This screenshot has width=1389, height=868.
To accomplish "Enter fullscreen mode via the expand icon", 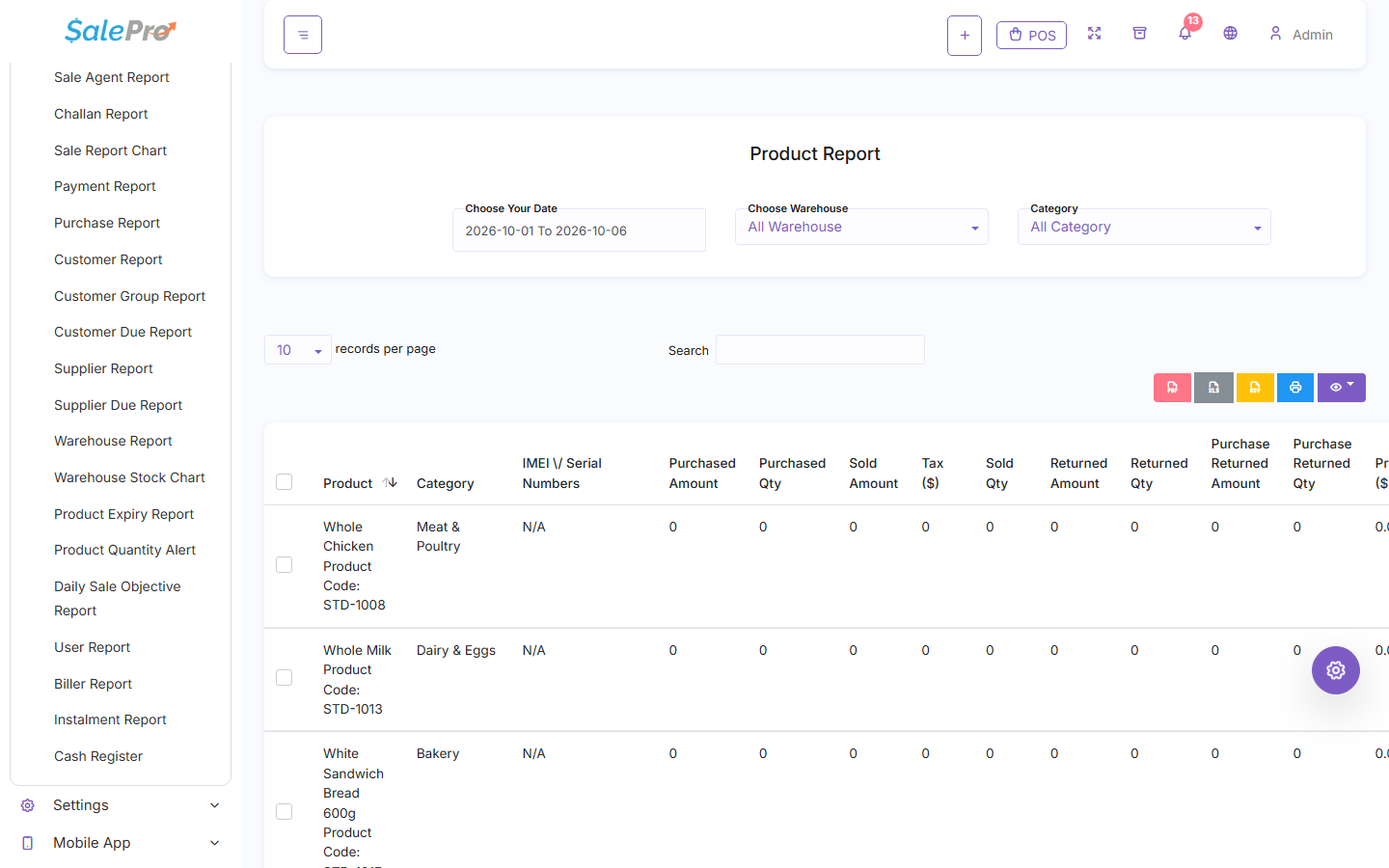I will pos(1094,34).
